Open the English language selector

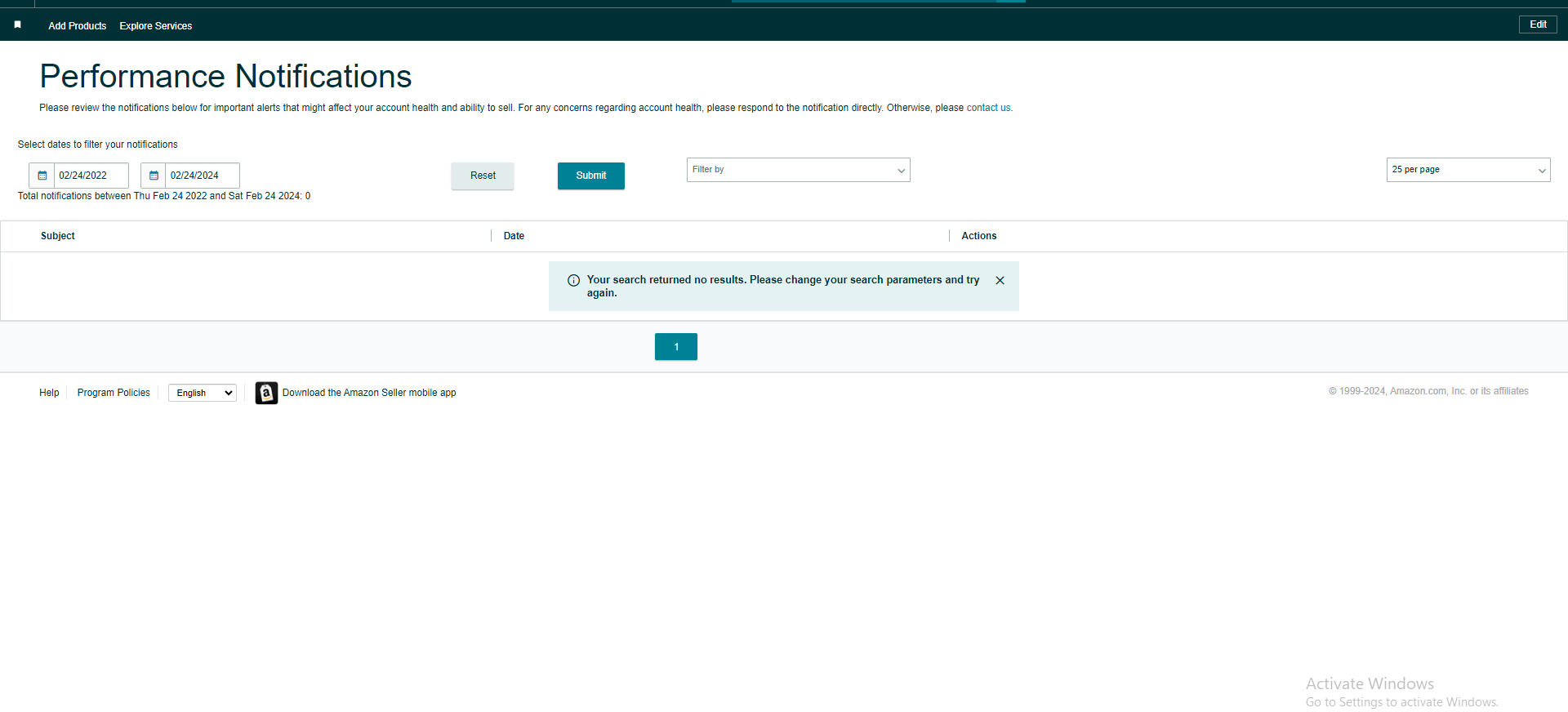pyautogui.click(x=203, y=393)
